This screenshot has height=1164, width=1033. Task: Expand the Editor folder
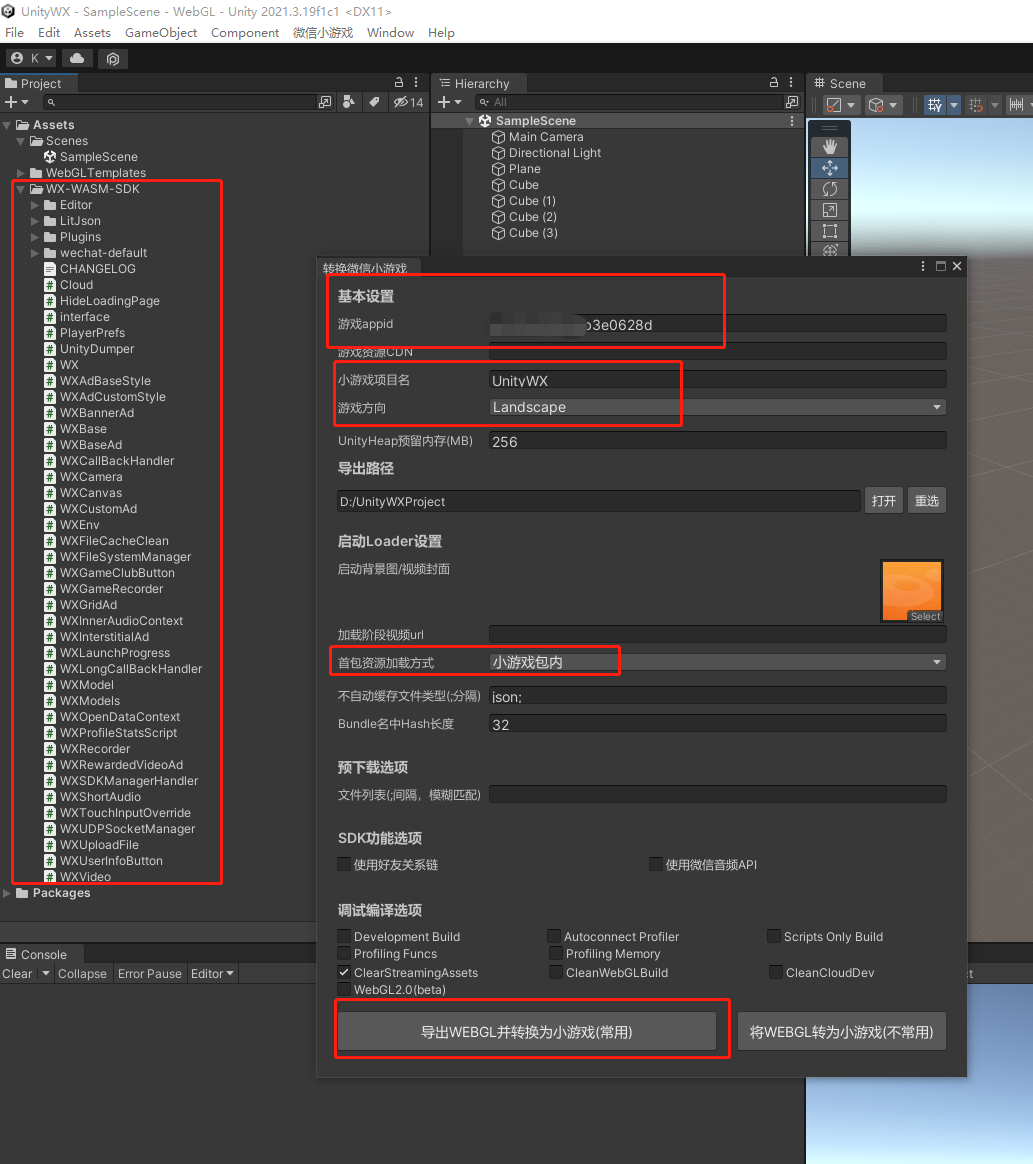(35, 205)
